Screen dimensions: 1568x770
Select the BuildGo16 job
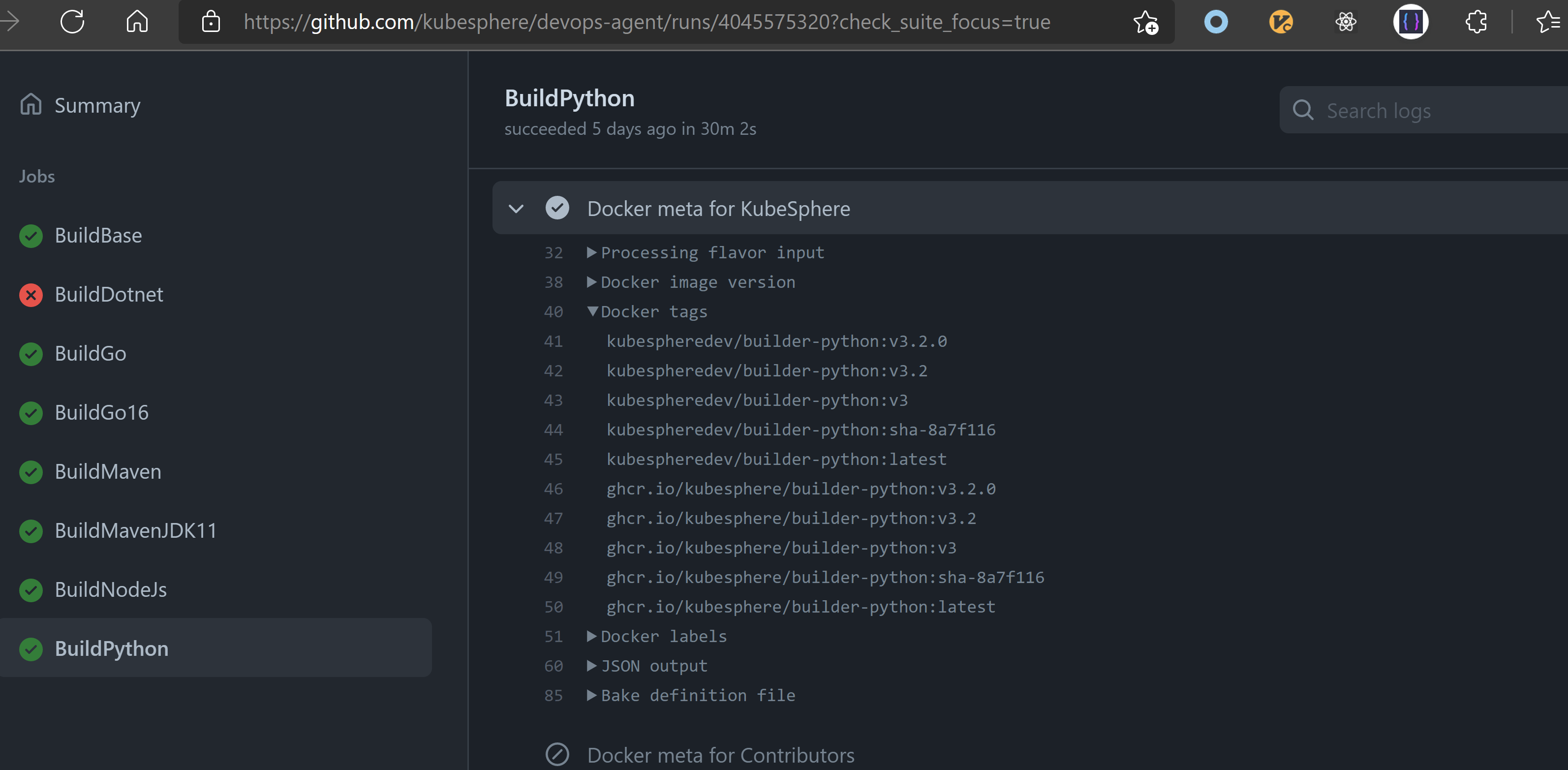pyautogui.click(x=101, y=412)
